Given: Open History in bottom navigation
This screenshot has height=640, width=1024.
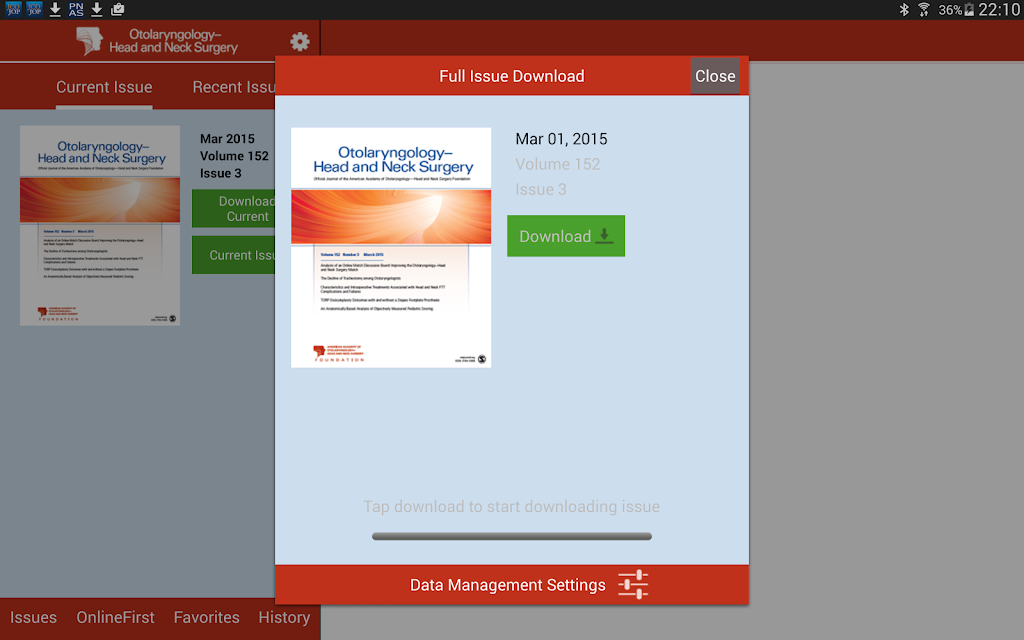Looking at the screenshot, I should tap(284, 617).
